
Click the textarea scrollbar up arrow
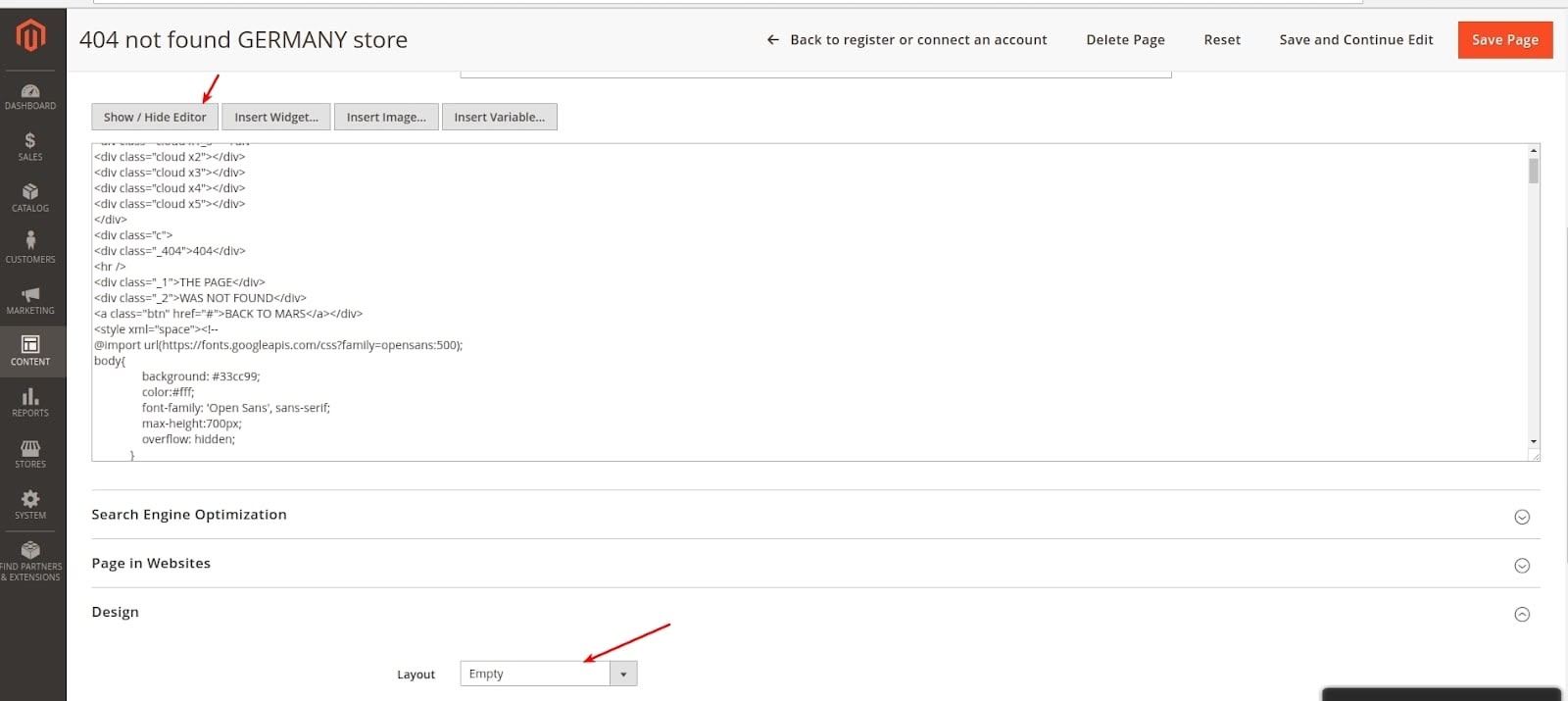pos(1534,151)
